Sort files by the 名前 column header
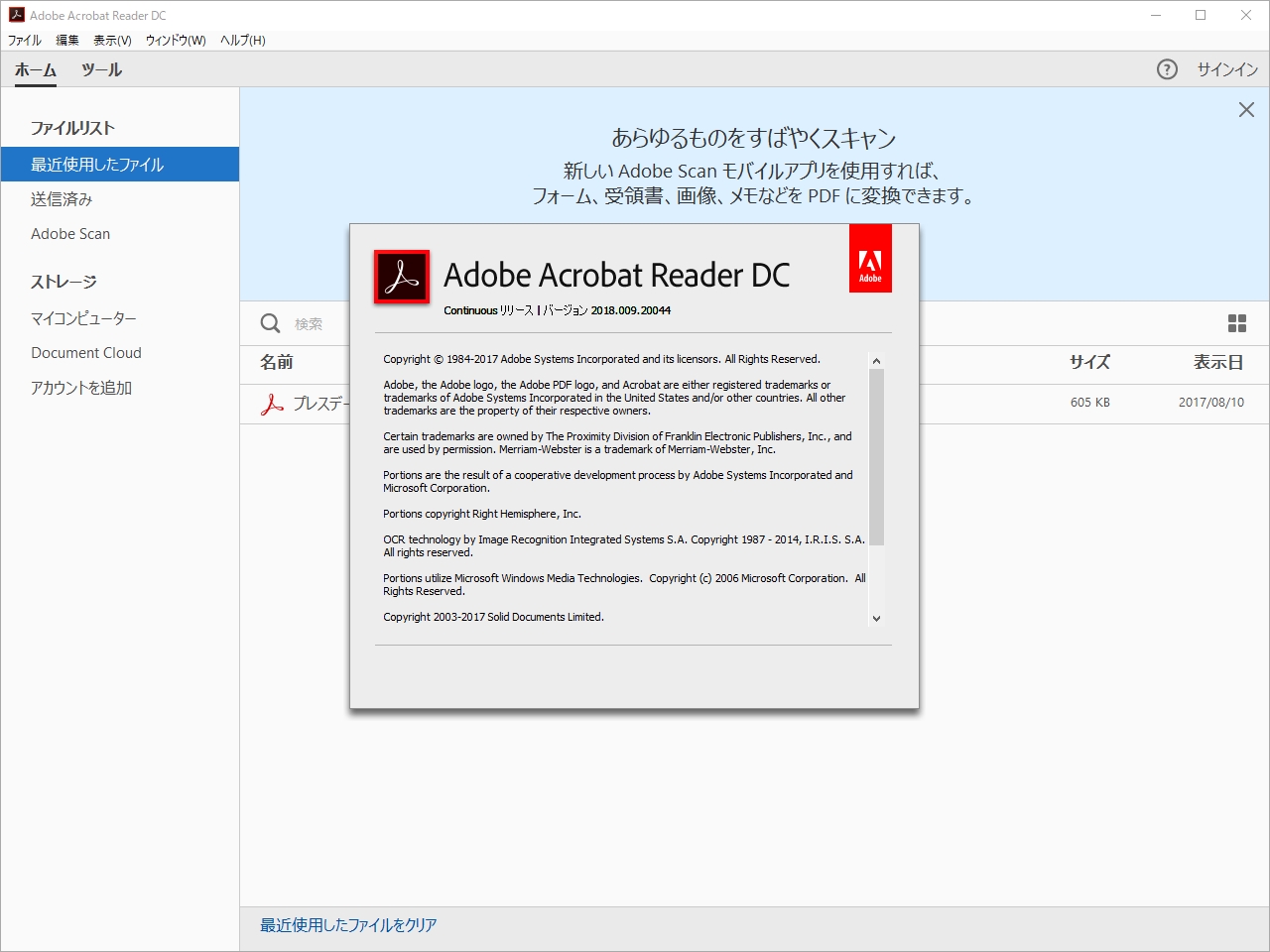The height and width of the screenshot is (952, 1270). (276, 363)
